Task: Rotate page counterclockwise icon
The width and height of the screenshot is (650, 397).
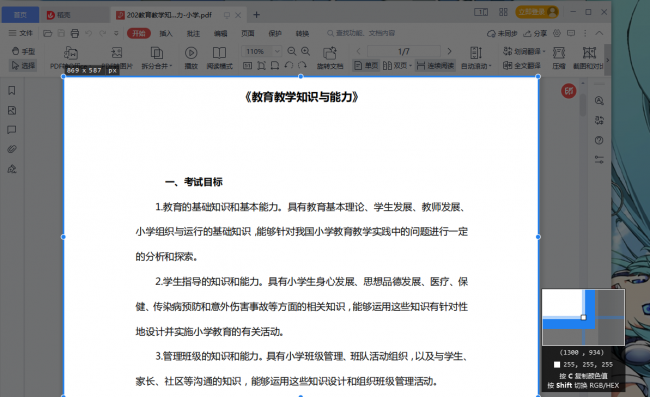Action: tap(289, 65)
